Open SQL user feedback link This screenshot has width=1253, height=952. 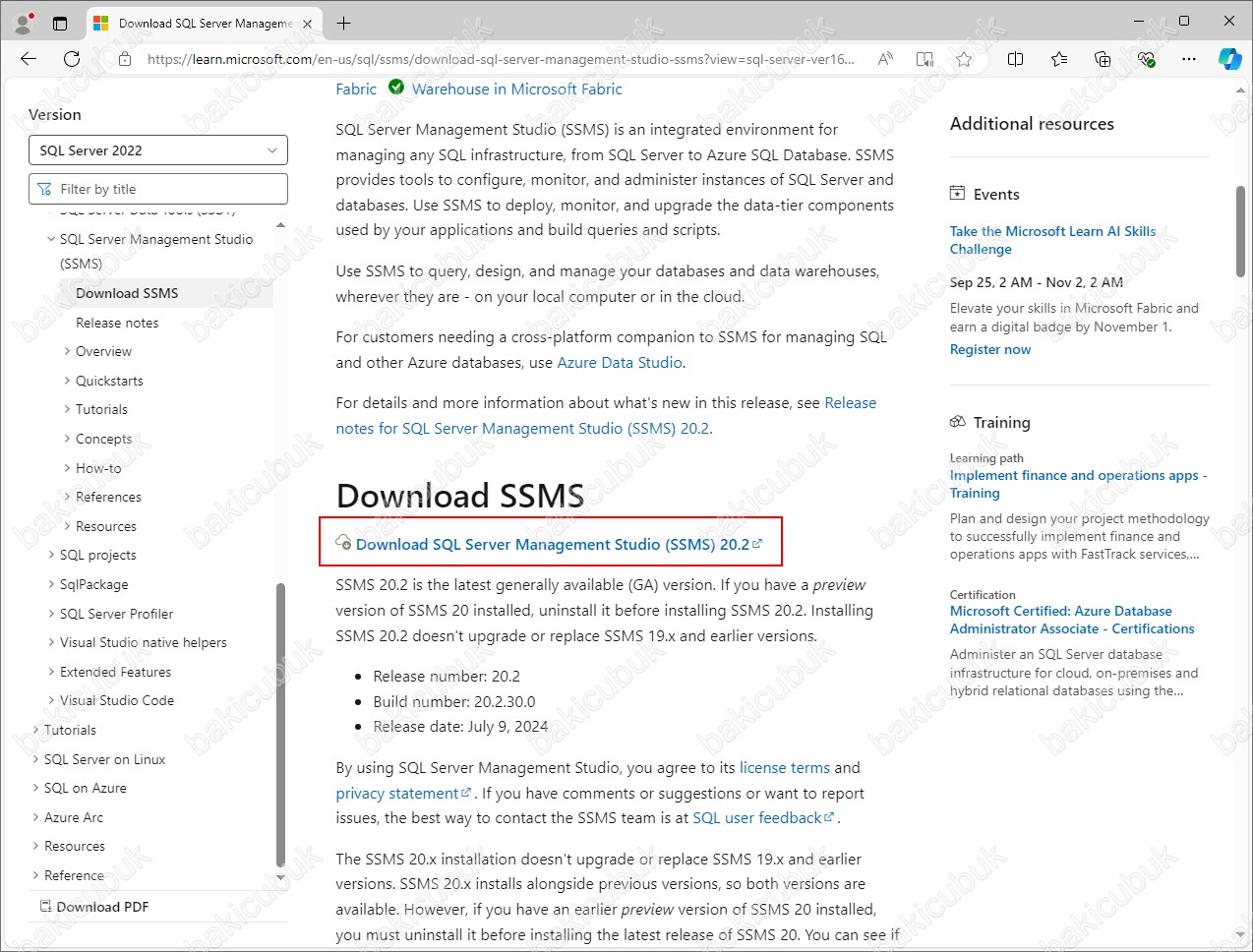(763, 817)
